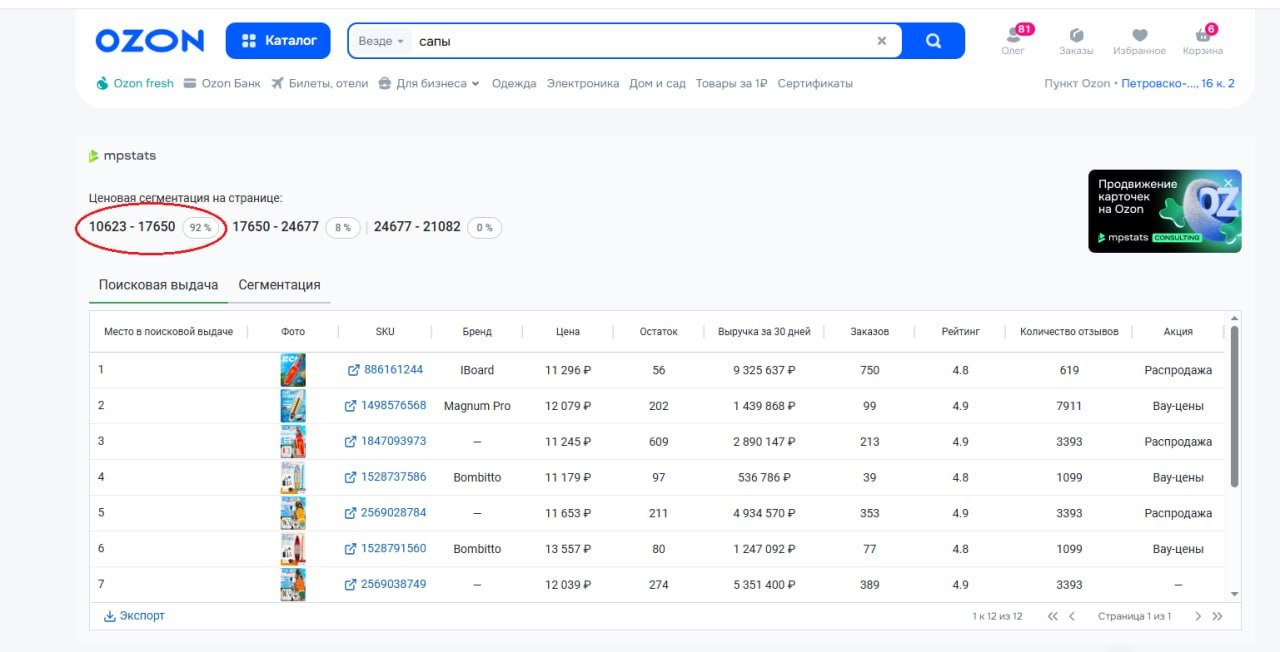This screenshot has width=1280, height=652.
Task: Jump to last table page arrow
Action: 1217,616
